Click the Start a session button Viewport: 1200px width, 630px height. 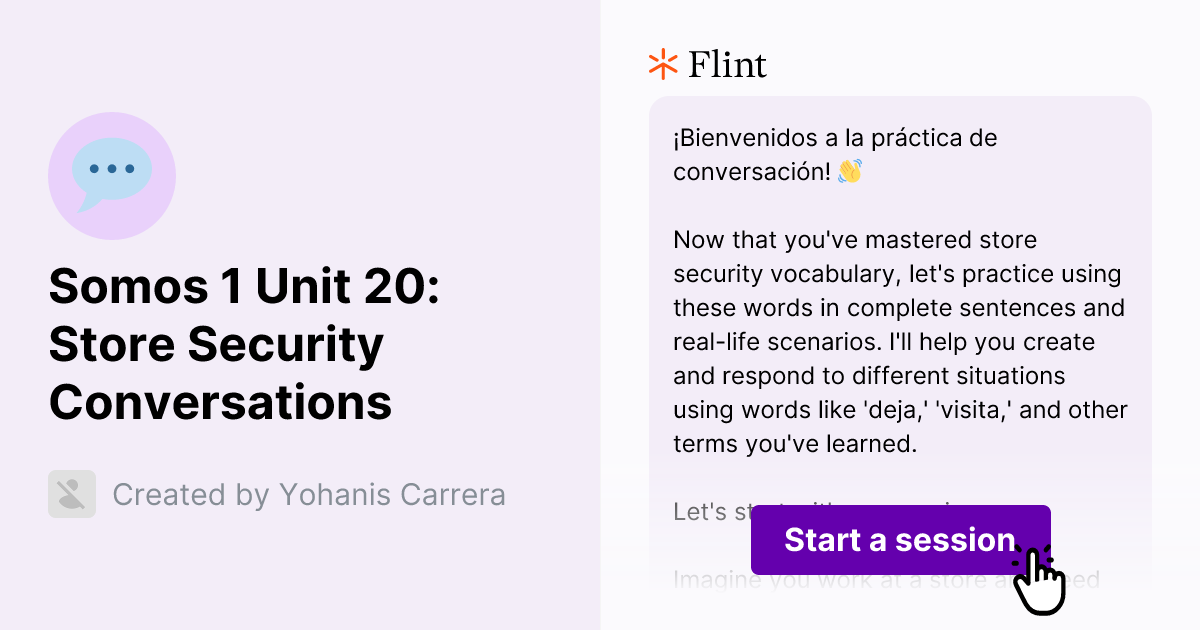click(x=900, y=540)
